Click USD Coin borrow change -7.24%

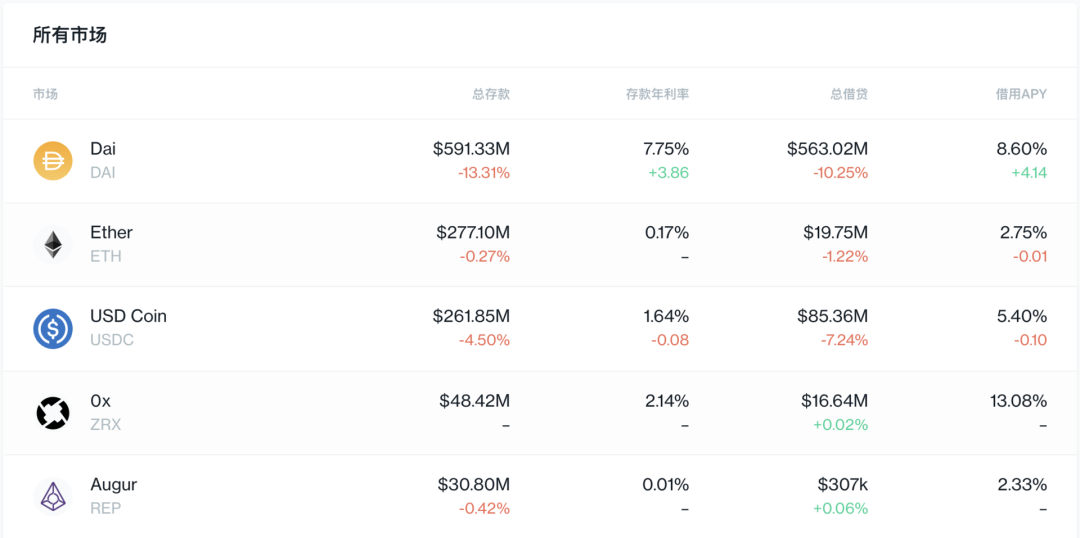(x=844, y=340)
